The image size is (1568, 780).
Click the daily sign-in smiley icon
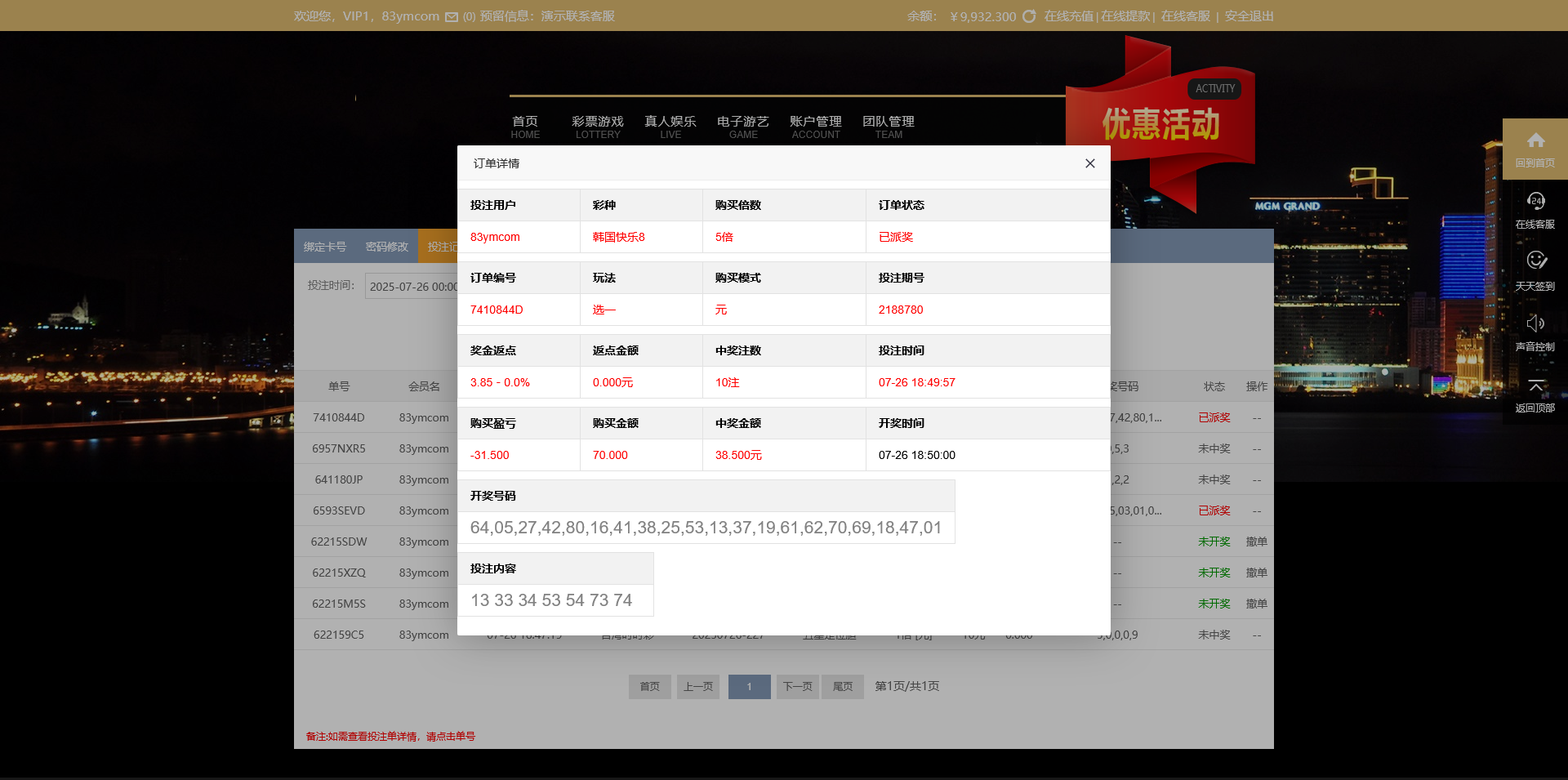click(1535, 261)
